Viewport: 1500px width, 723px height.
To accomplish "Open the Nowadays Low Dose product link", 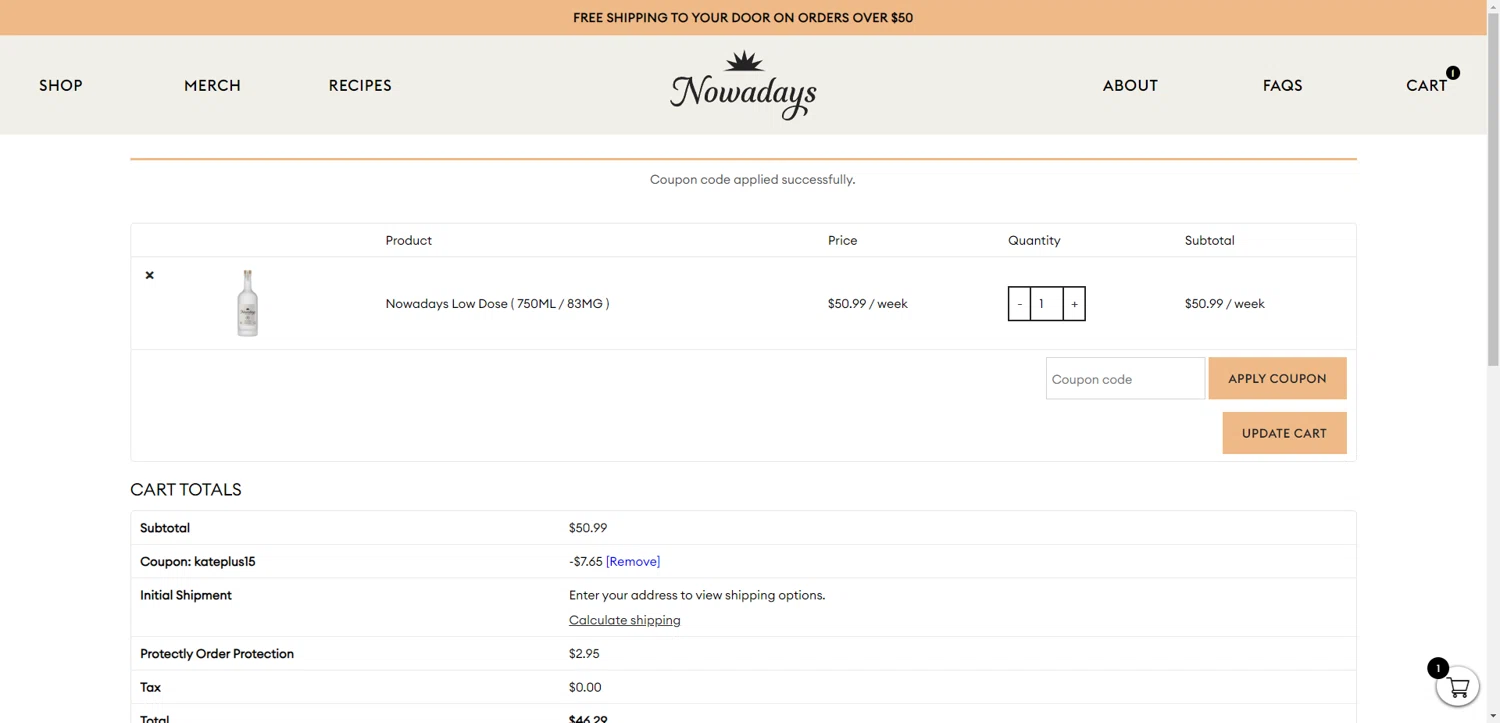I will pyautogui.click(x=497, y=304).
